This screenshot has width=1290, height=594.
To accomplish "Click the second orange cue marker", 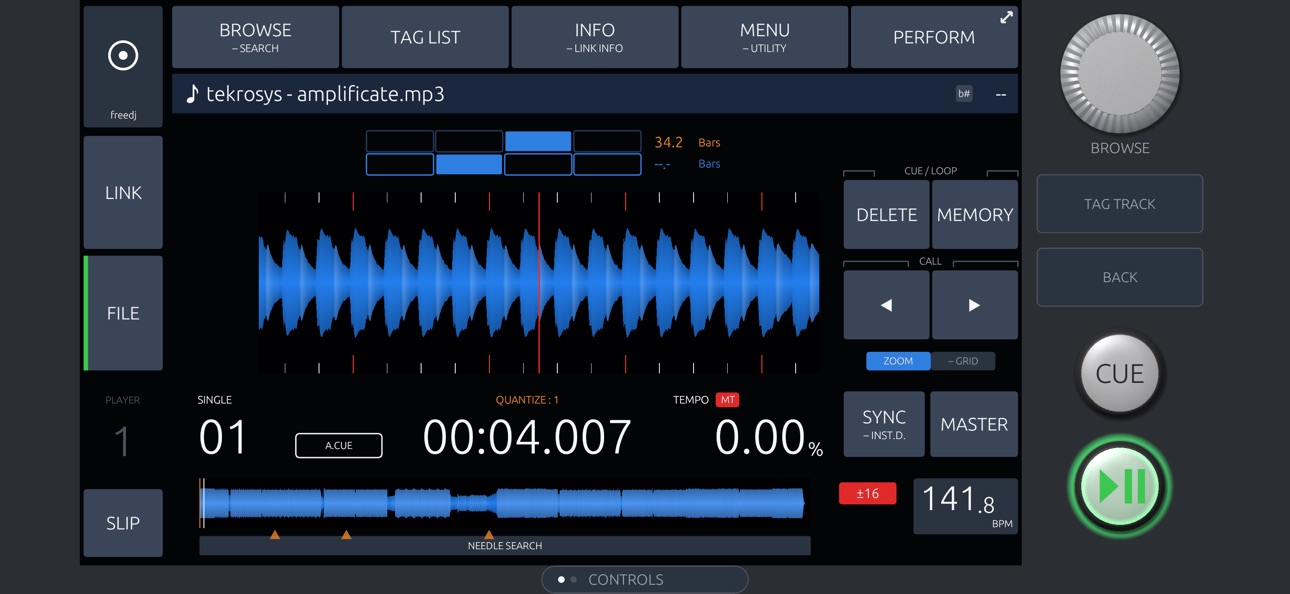I will pyautogui.click(x=346, y=535).
